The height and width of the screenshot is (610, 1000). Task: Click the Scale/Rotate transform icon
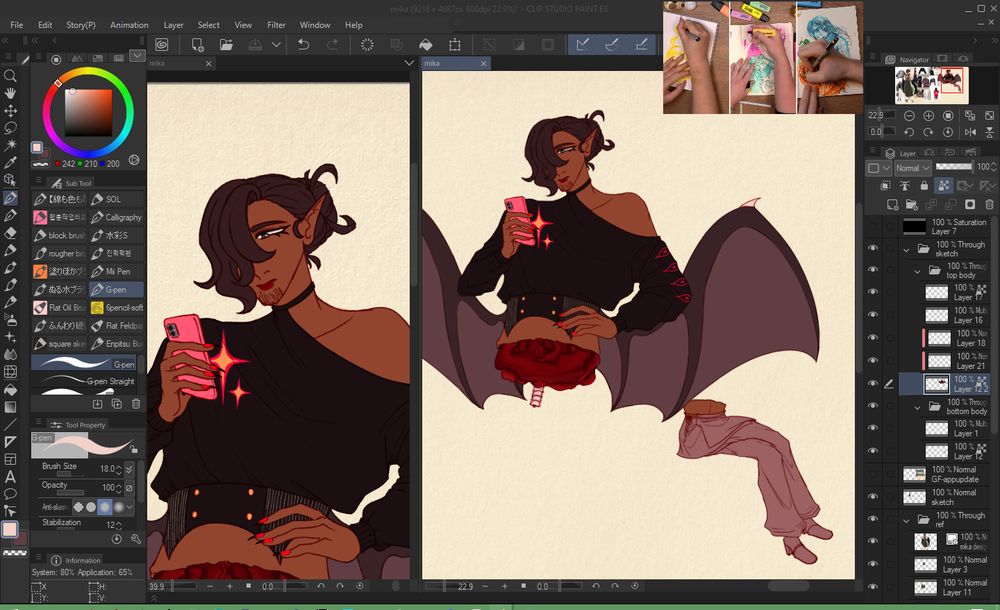[455, 45]
